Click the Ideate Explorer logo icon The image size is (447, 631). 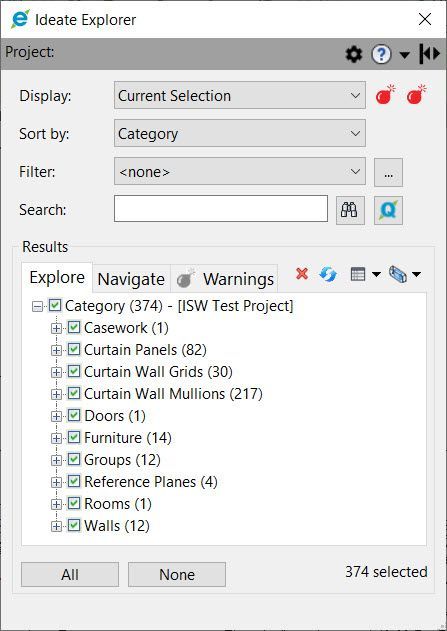click(x=20, y=19)
